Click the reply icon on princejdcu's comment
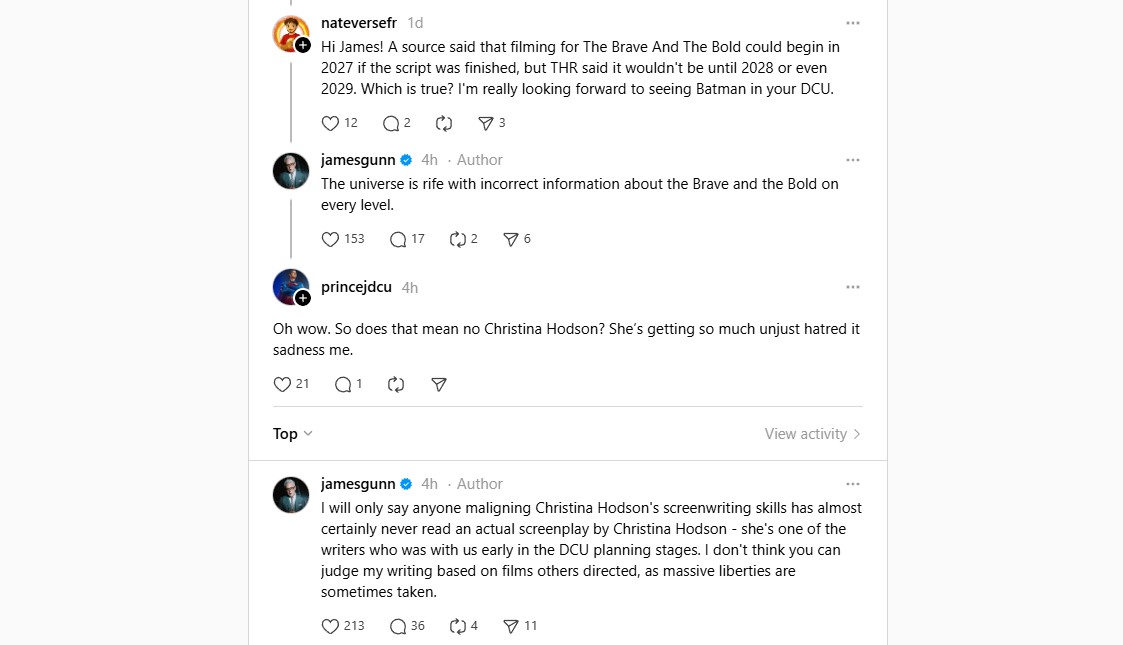The image size is (1123, 645). (x=342, y=384)
